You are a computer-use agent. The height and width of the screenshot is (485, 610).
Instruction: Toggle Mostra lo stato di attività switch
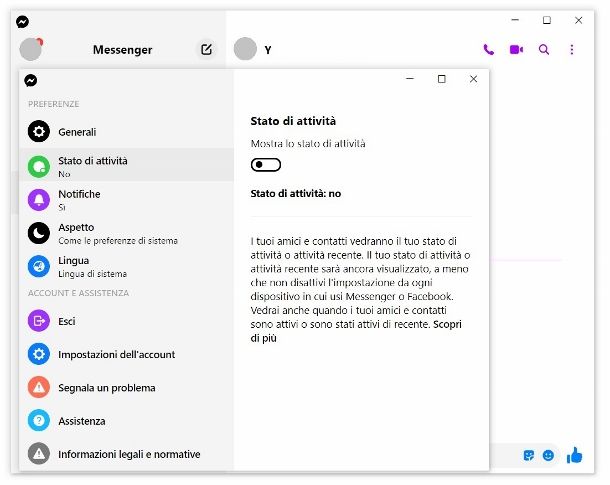tap(266, 165)
